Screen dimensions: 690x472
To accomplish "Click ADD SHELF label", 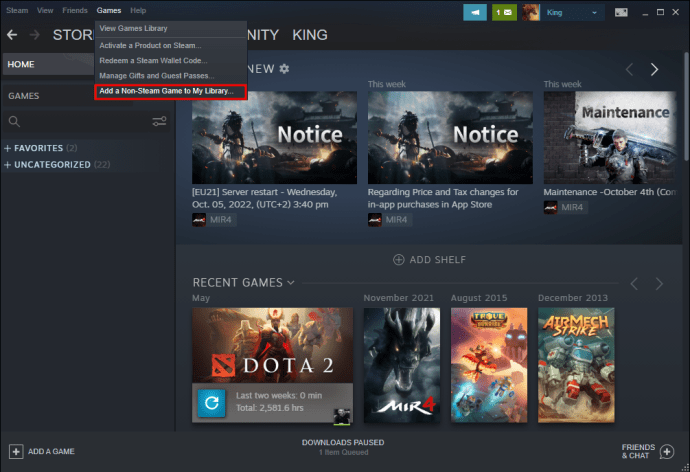I will [x=437, y=260].
